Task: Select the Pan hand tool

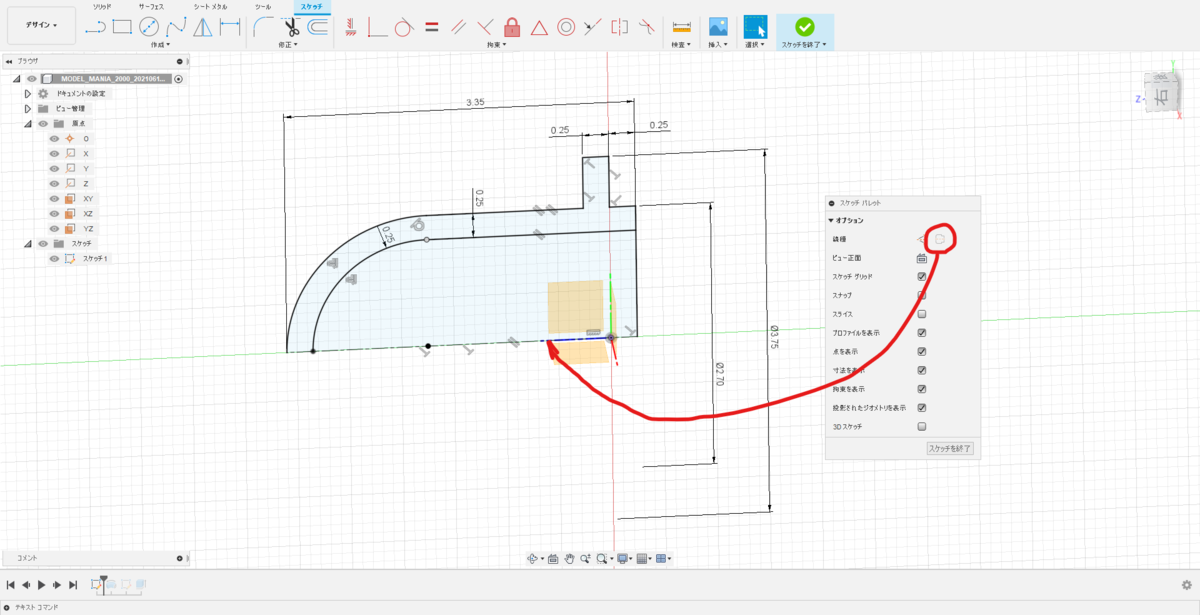Action: 569,558
